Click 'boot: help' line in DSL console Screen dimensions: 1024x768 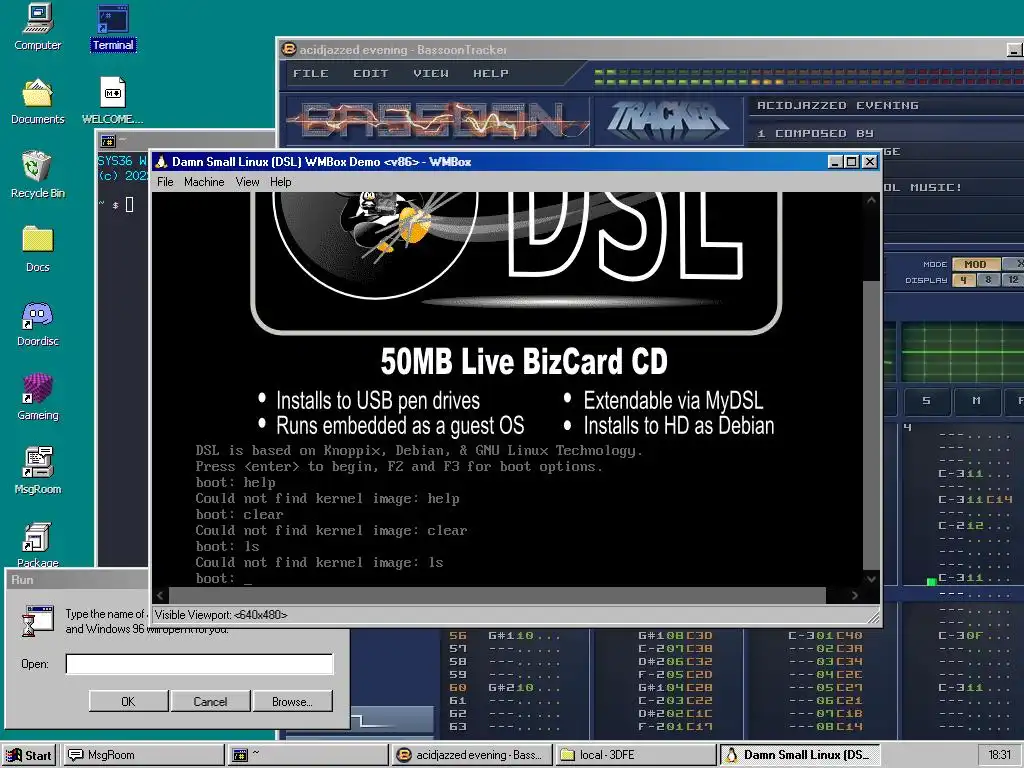235,483
